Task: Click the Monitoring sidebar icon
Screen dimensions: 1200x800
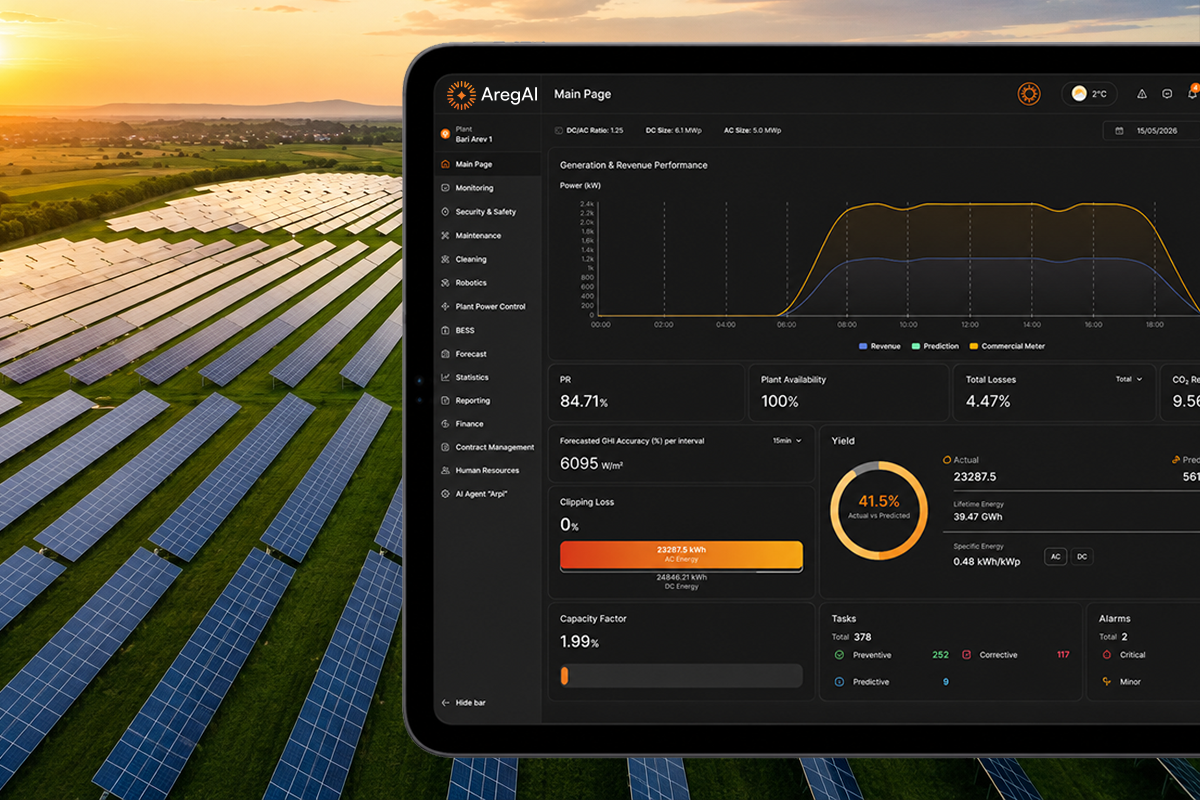Action: click(446, 188)
